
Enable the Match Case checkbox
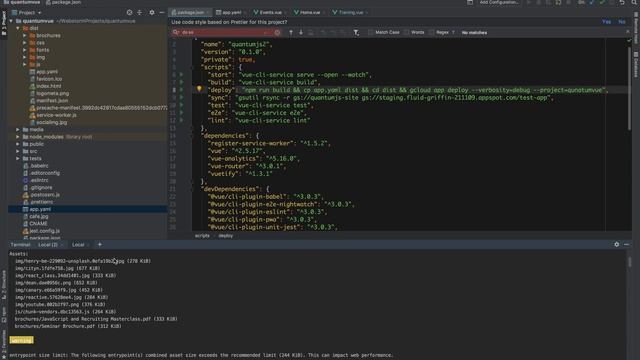(x=371, y=32)
